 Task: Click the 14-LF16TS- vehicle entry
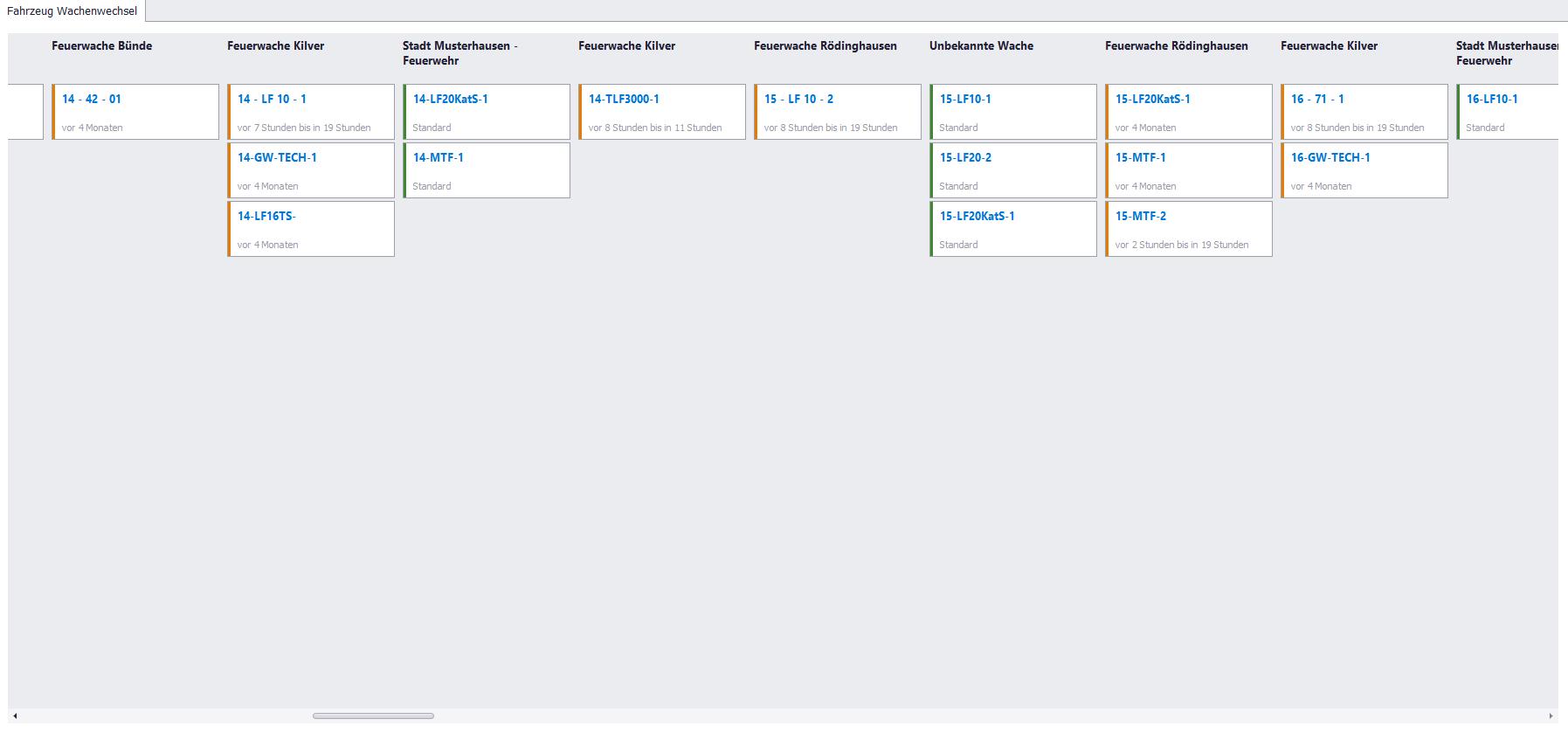(x=311, y=229)
